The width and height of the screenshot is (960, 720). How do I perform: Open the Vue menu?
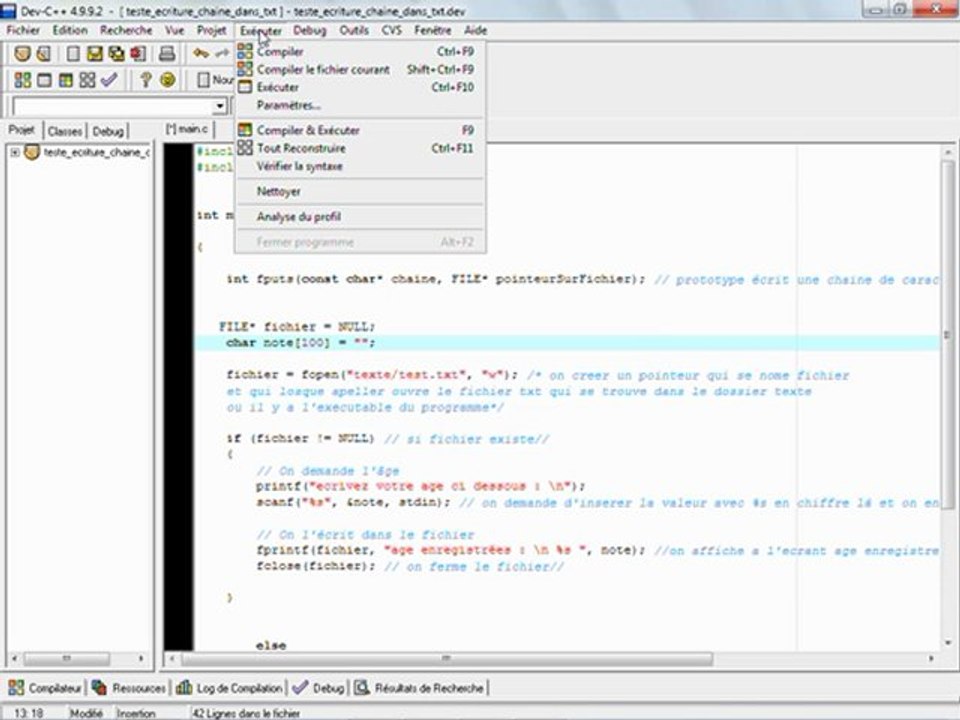(x=174, y=30)
